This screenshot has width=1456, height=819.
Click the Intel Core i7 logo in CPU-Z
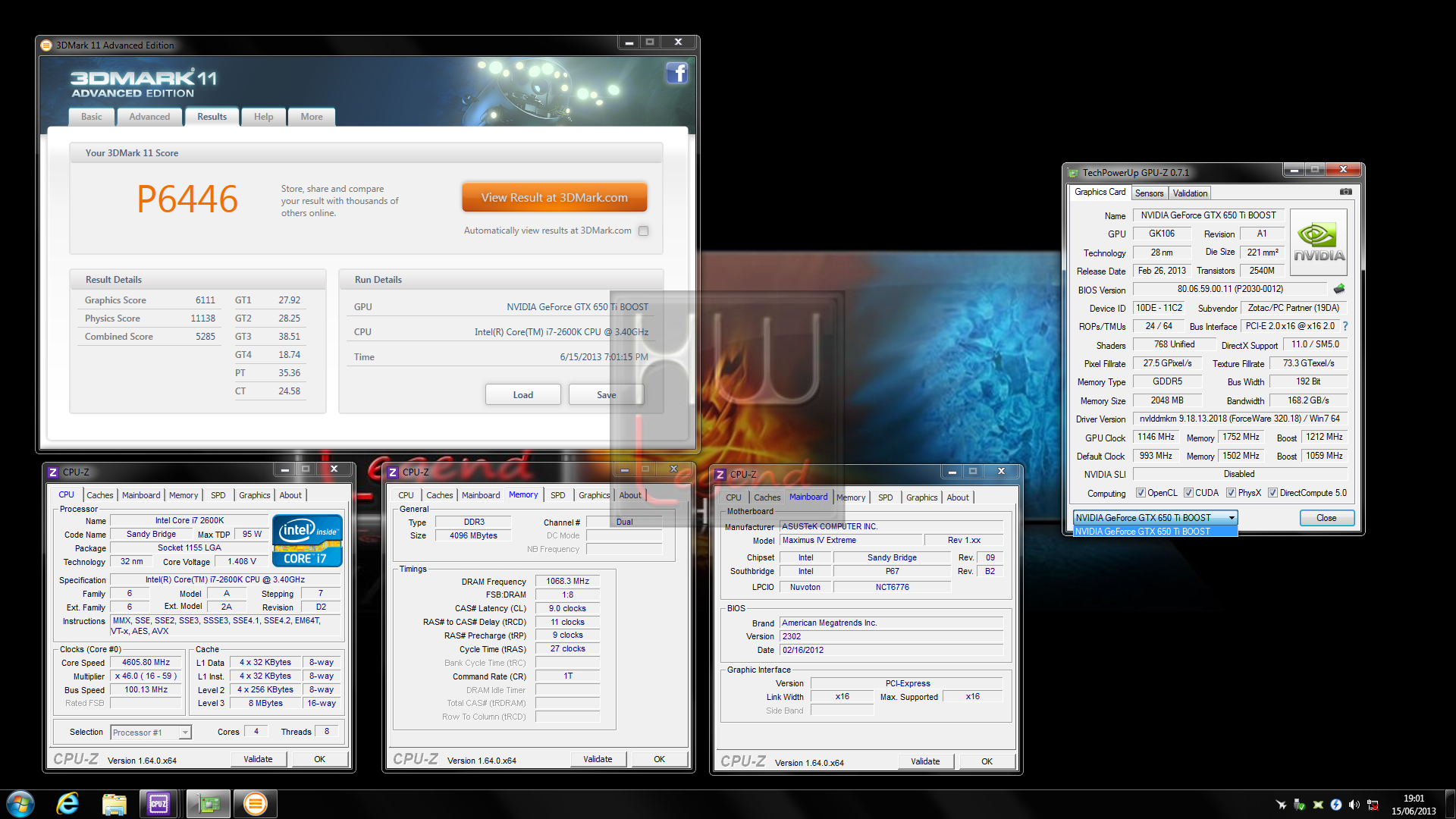pos(307,541)
